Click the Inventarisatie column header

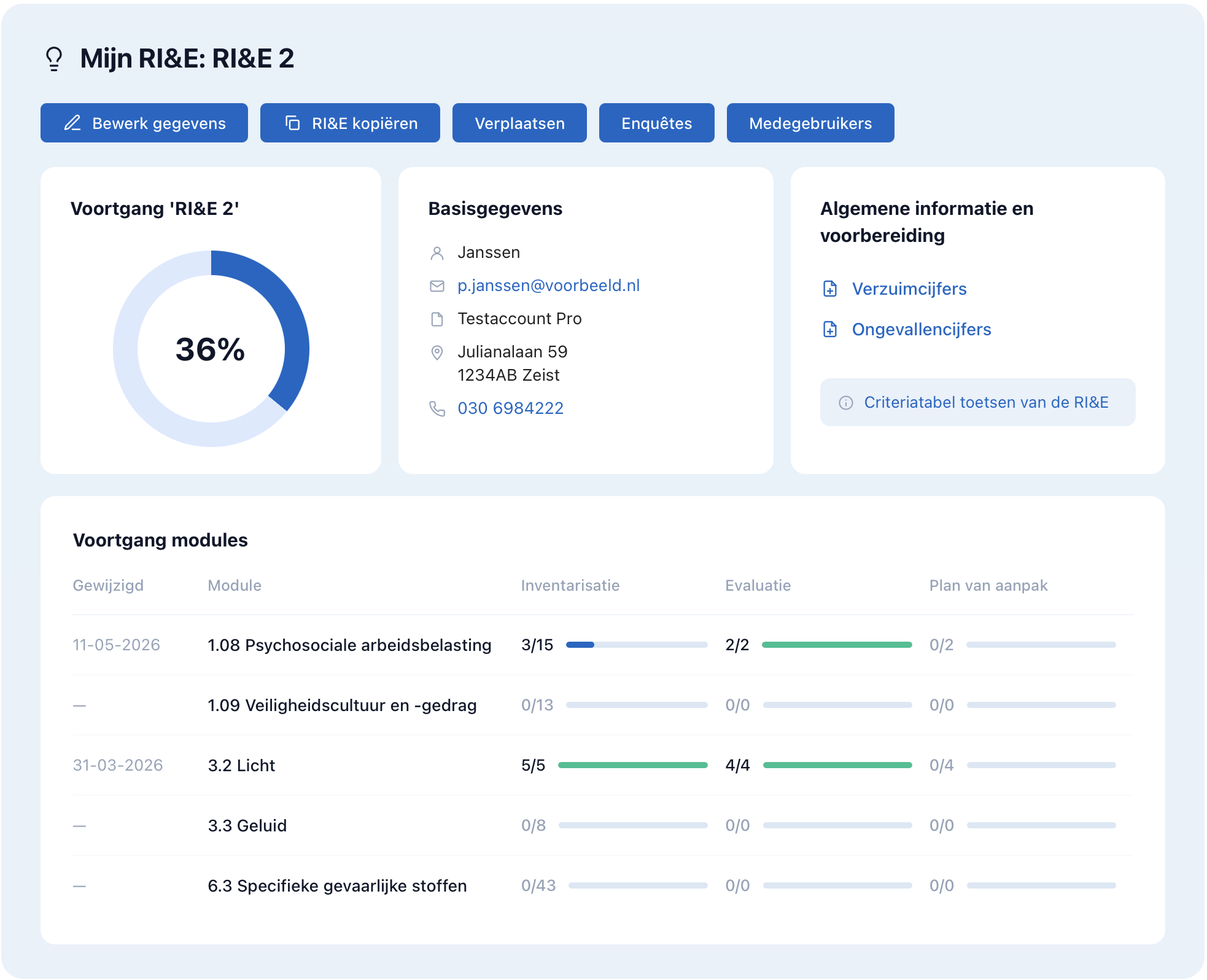pyautogui.click(x=570, y=585)
